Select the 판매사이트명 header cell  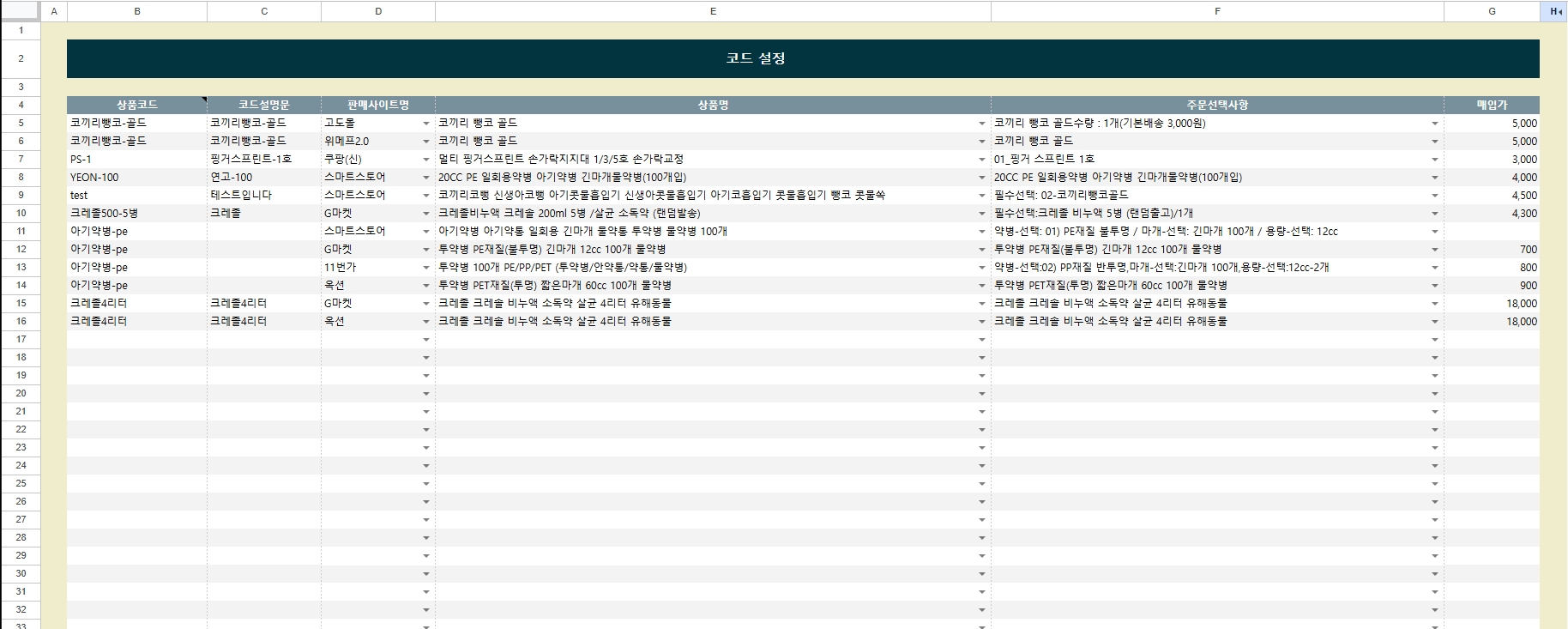pyautogui.click(x=378, y=105)
